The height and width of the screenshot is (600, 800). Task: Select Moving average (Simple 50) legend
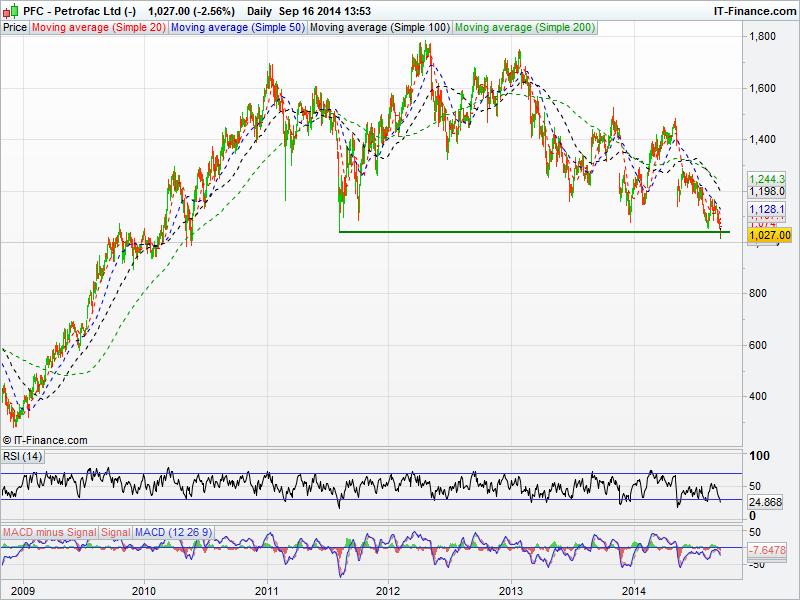(x=236, y=28)
